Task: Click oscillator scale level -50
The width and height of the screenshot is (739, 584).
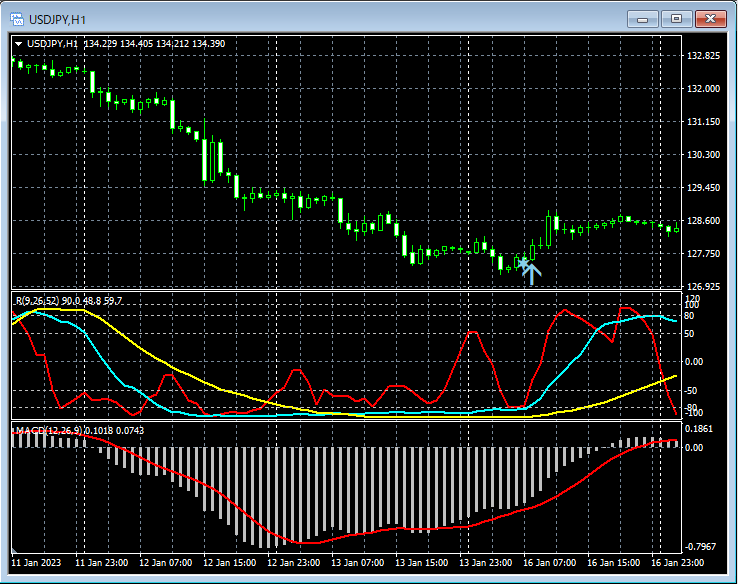Action: click(x=690, y=391)
